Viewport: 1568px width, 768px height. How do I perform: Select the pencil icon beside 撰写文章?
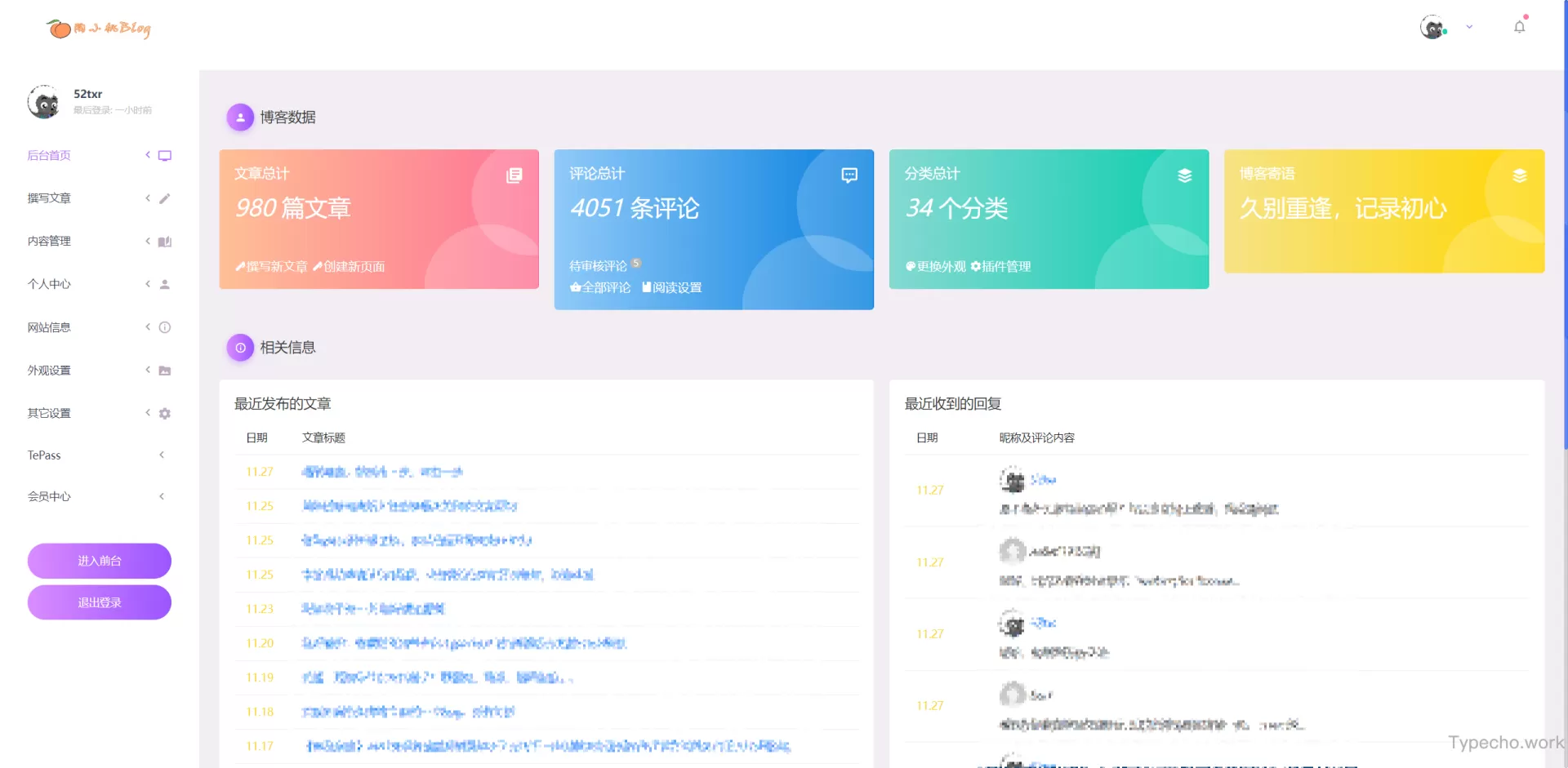coord(165,198)
